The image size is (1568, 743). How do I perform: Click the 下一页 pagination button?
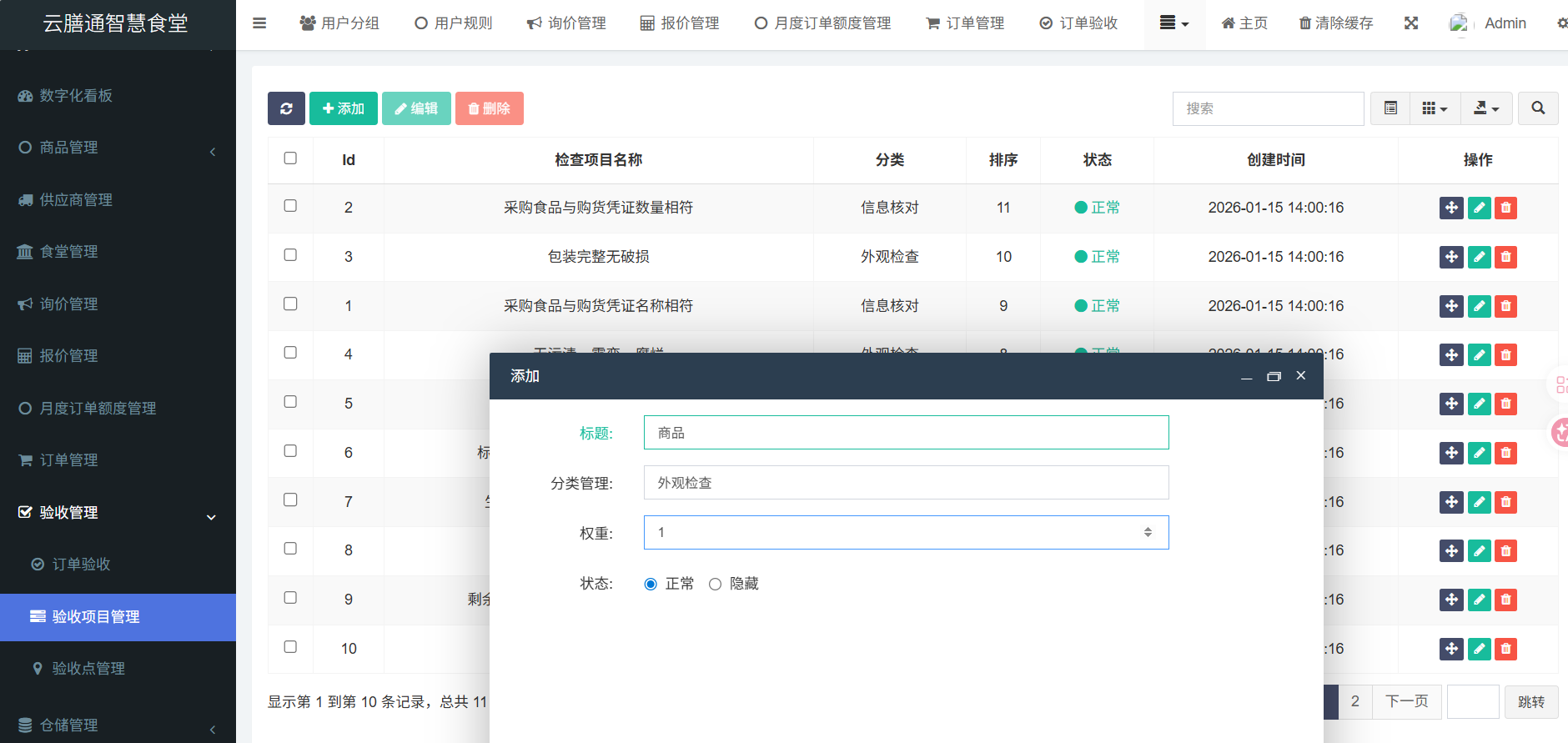tap(1406, 701)
